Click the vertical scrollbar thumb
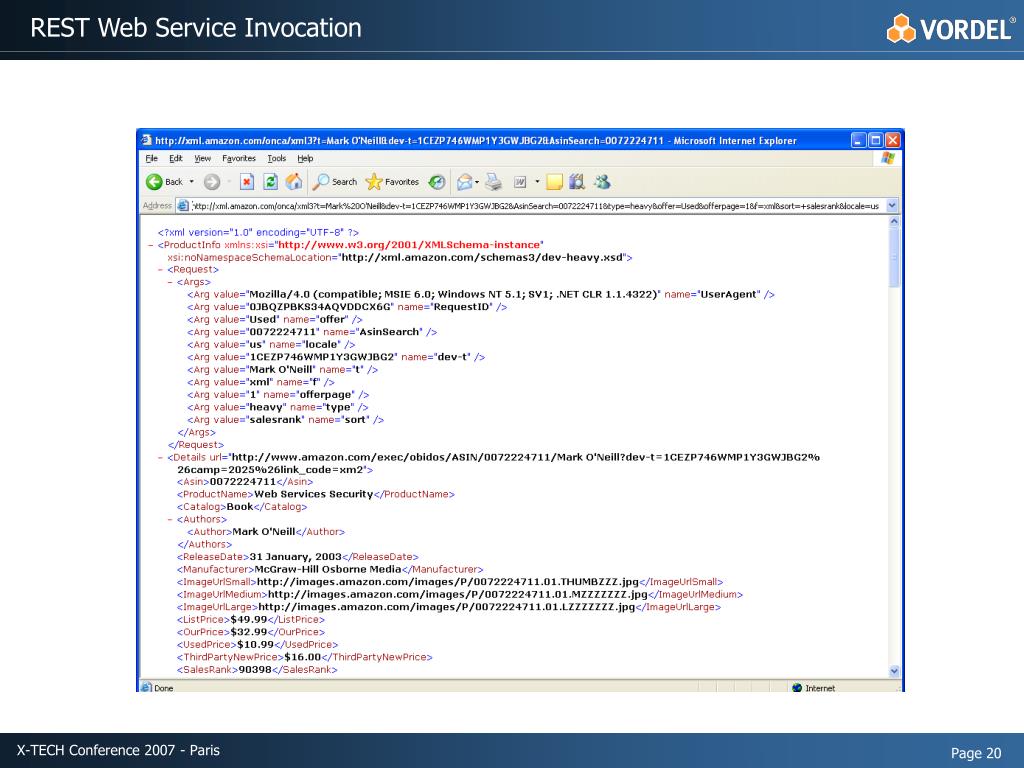This screenshot has width=1024, height=768. click(894, 257)
